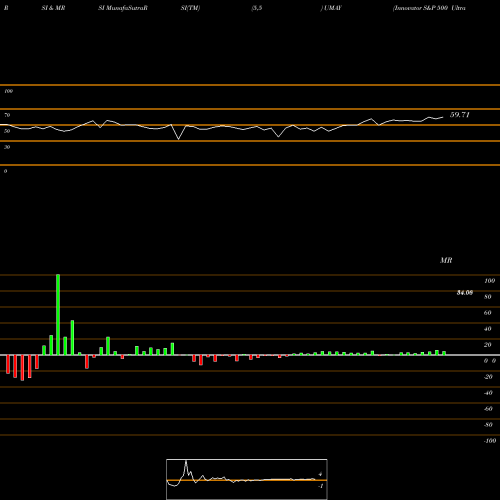Click the MR axis label 80
This screenshot has height=500, width=500.
click(488, 297)
